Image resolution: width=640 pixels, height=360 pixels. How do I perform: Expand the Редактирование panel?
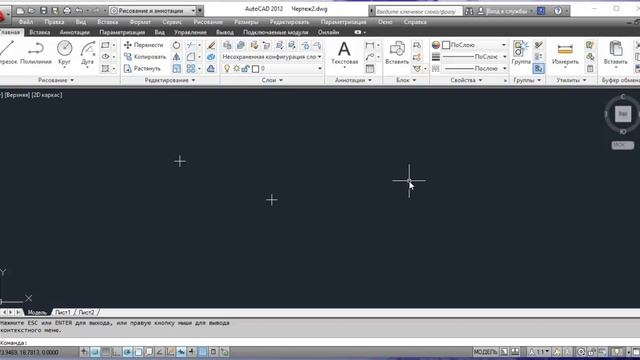tap(170, 80)
